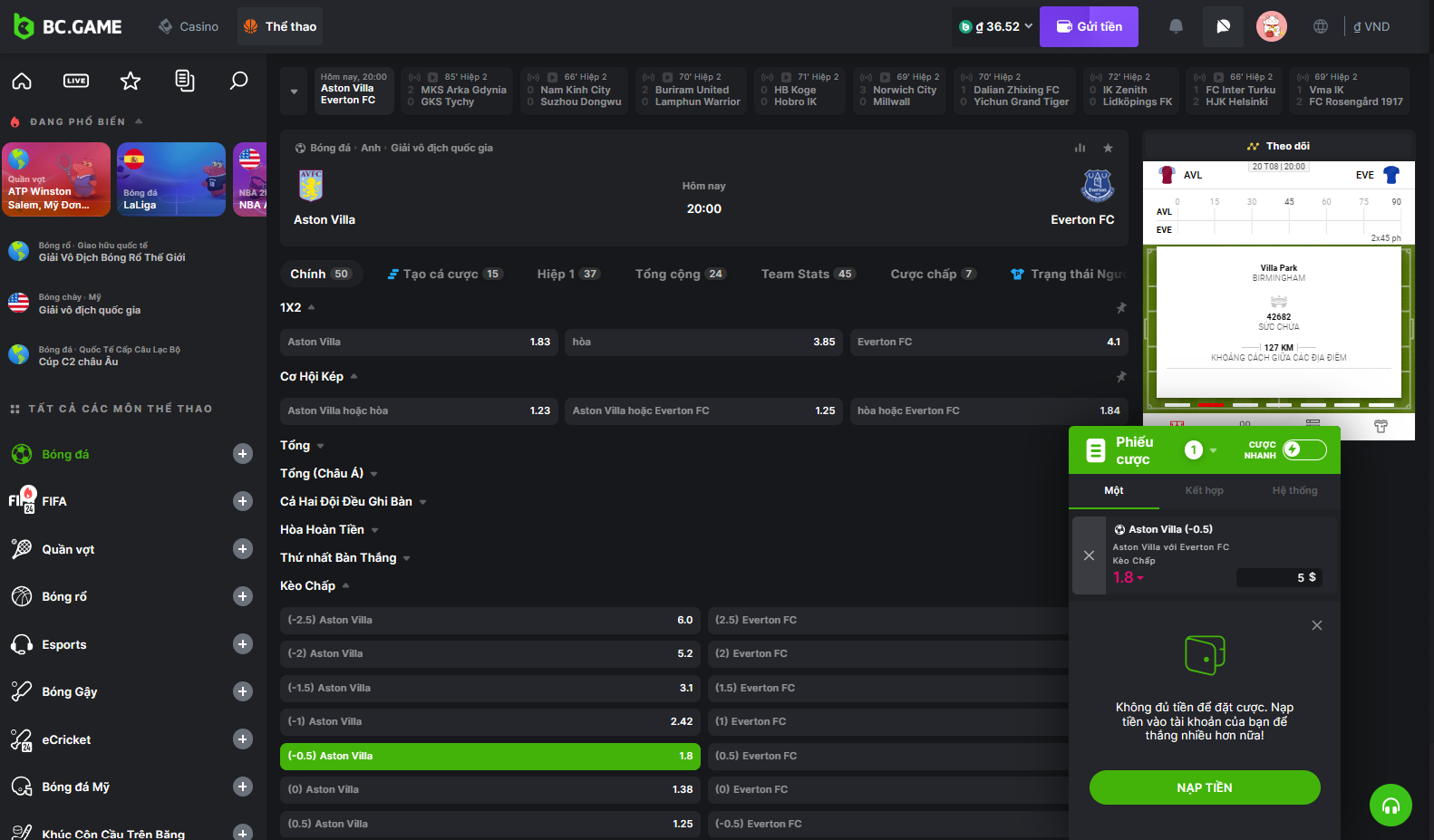This screenshot has height=840, width=1434.
Task: Add Bóng đá to favorites with plus
Action: point(243,454)
